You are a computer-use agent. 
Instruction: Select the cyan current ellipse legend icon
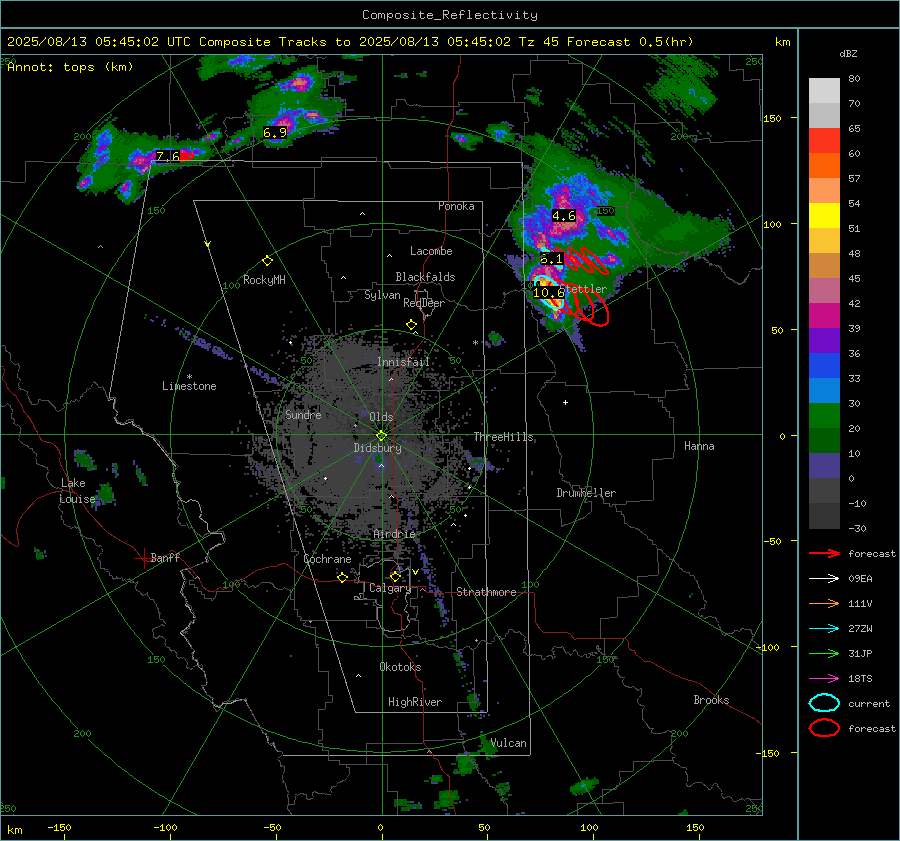tap(824, 703)
